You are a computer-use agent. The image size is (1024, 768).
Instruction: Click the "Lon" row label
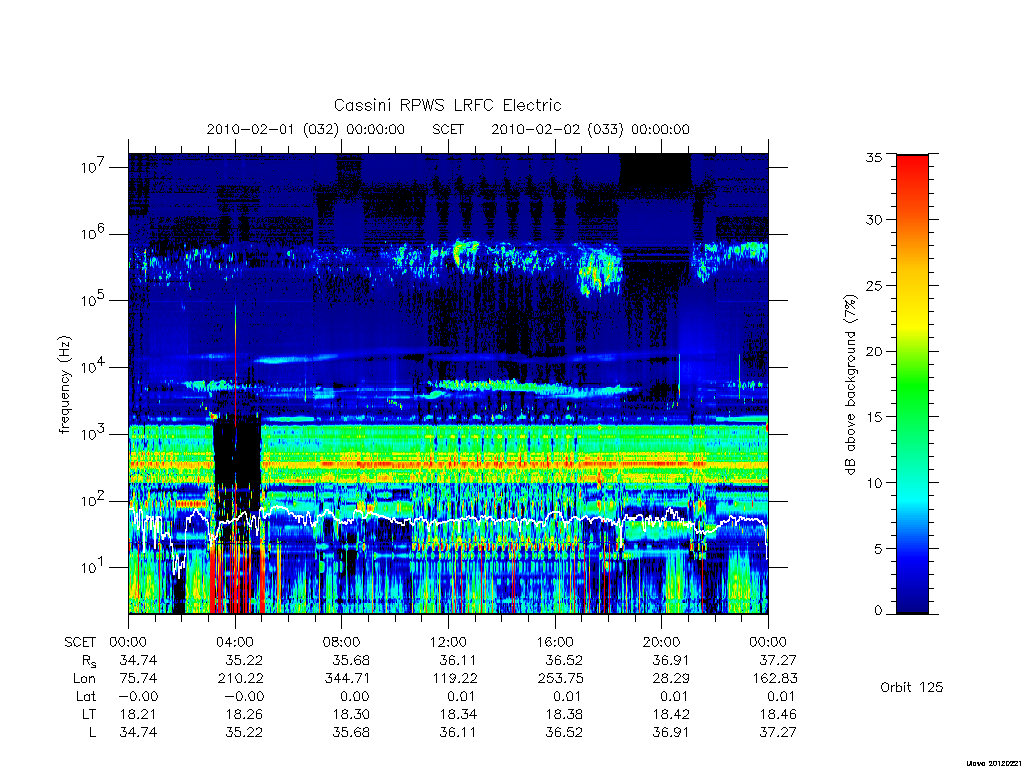coord(85,679)
